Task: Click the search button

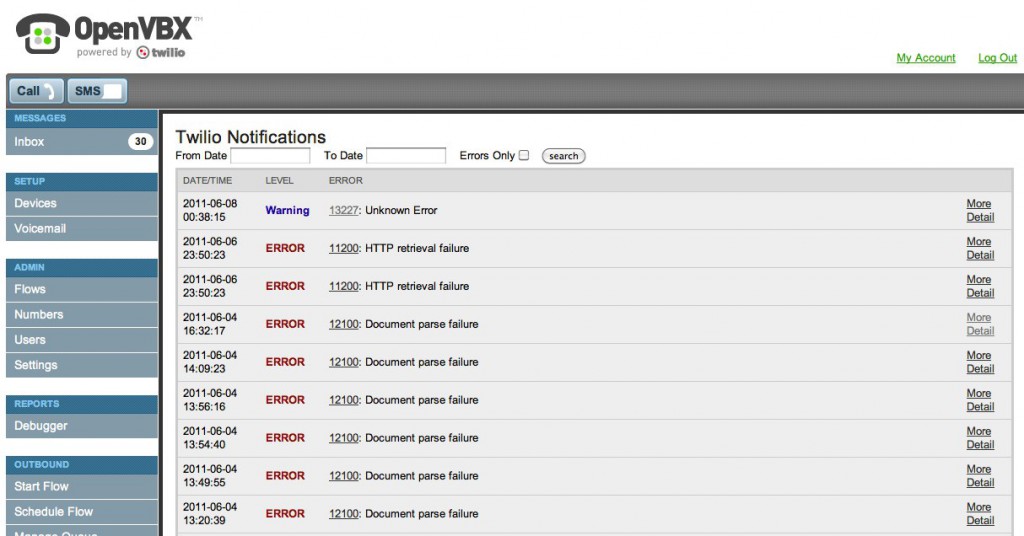Action: click(x=564, y=156)
